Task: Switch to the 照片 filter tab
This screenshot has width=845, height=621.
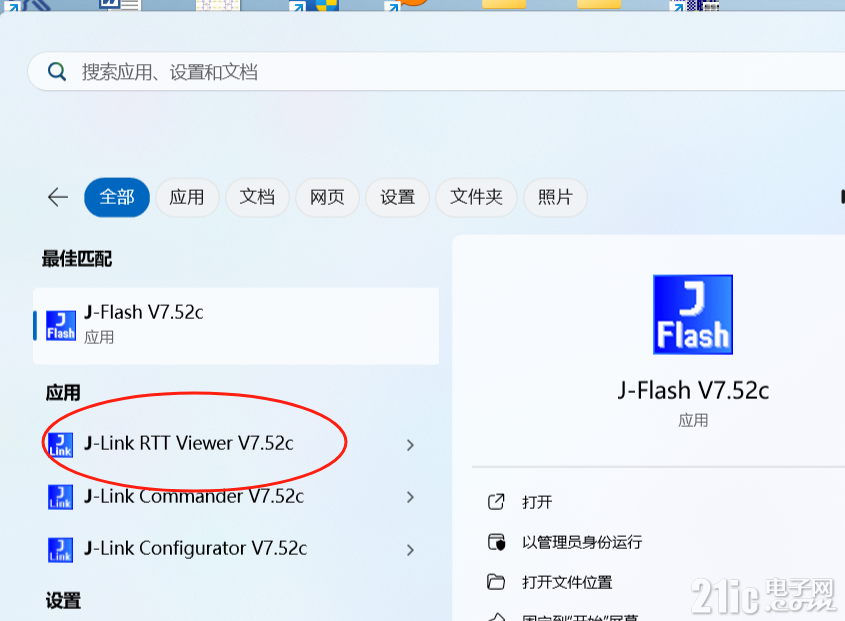Action: [x=555, y=197]
